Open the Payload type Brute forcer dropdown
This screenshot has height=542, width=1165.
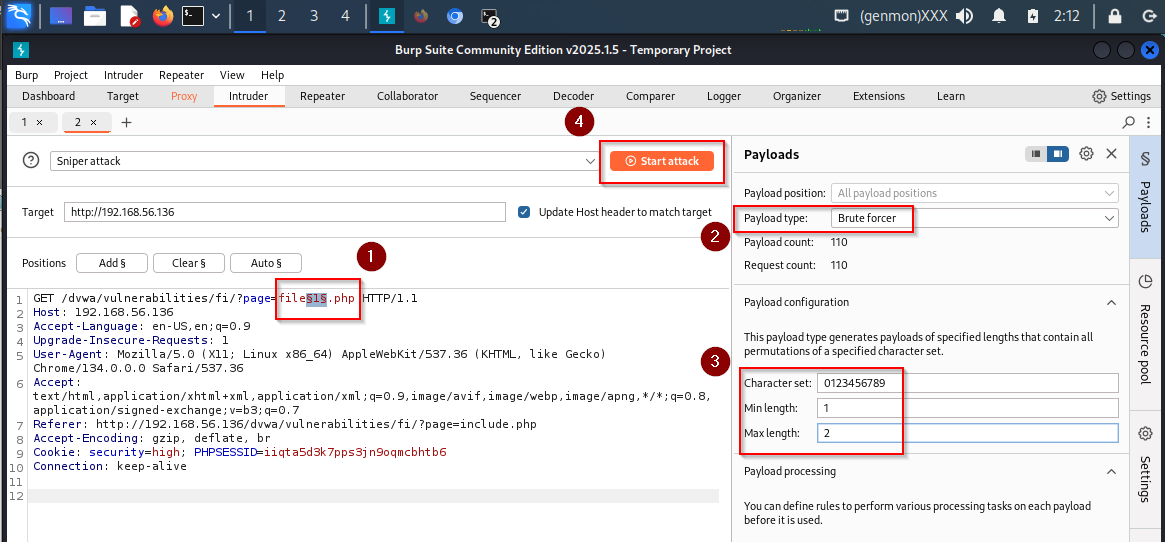point(975,218)
